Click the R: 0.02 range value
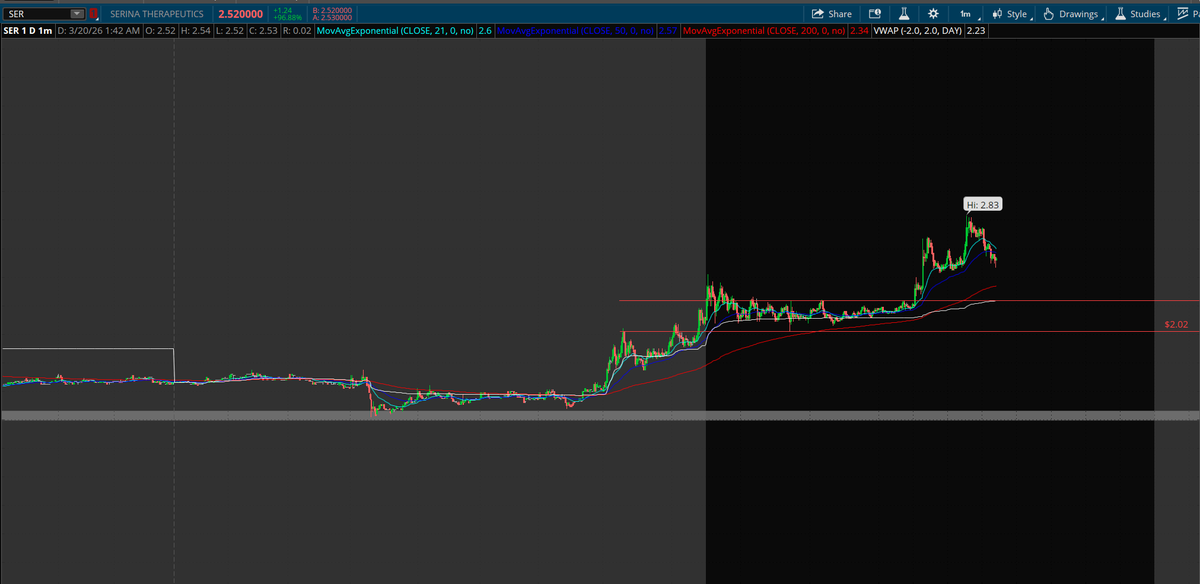1200x584 pixels. [296, 32]
